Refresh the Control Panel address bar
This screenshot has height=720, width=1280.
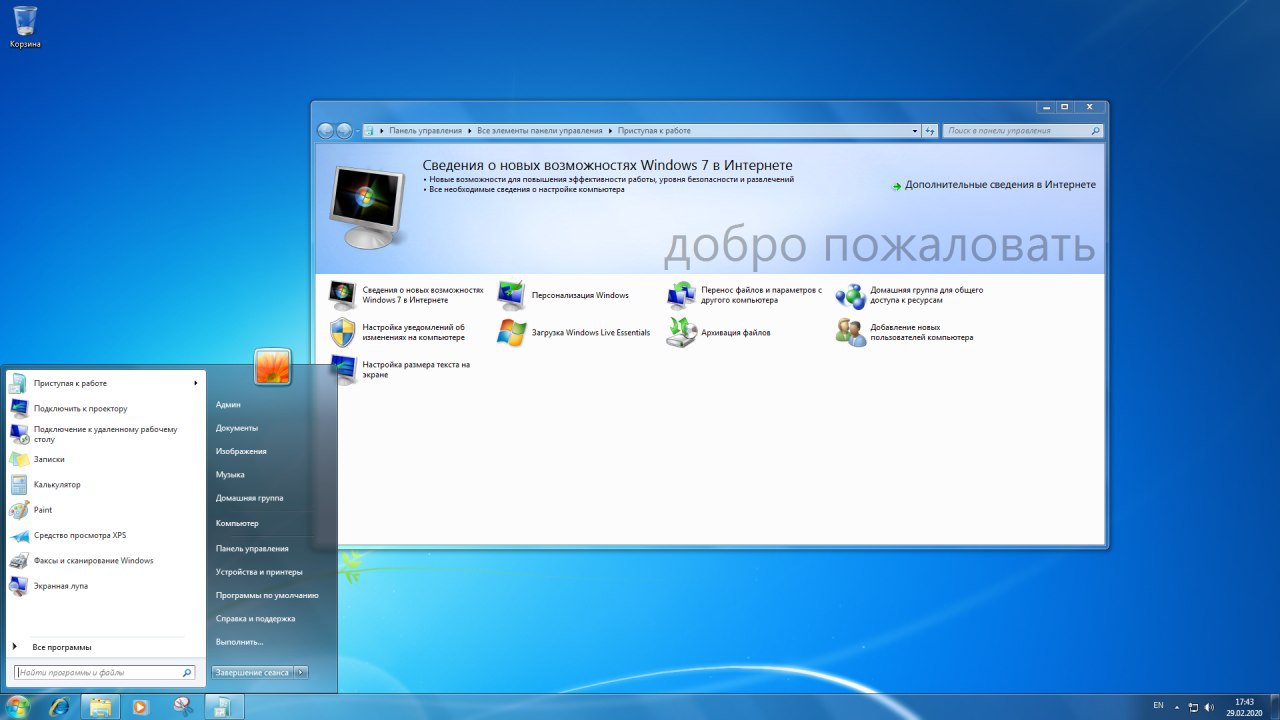click(930, 131)
